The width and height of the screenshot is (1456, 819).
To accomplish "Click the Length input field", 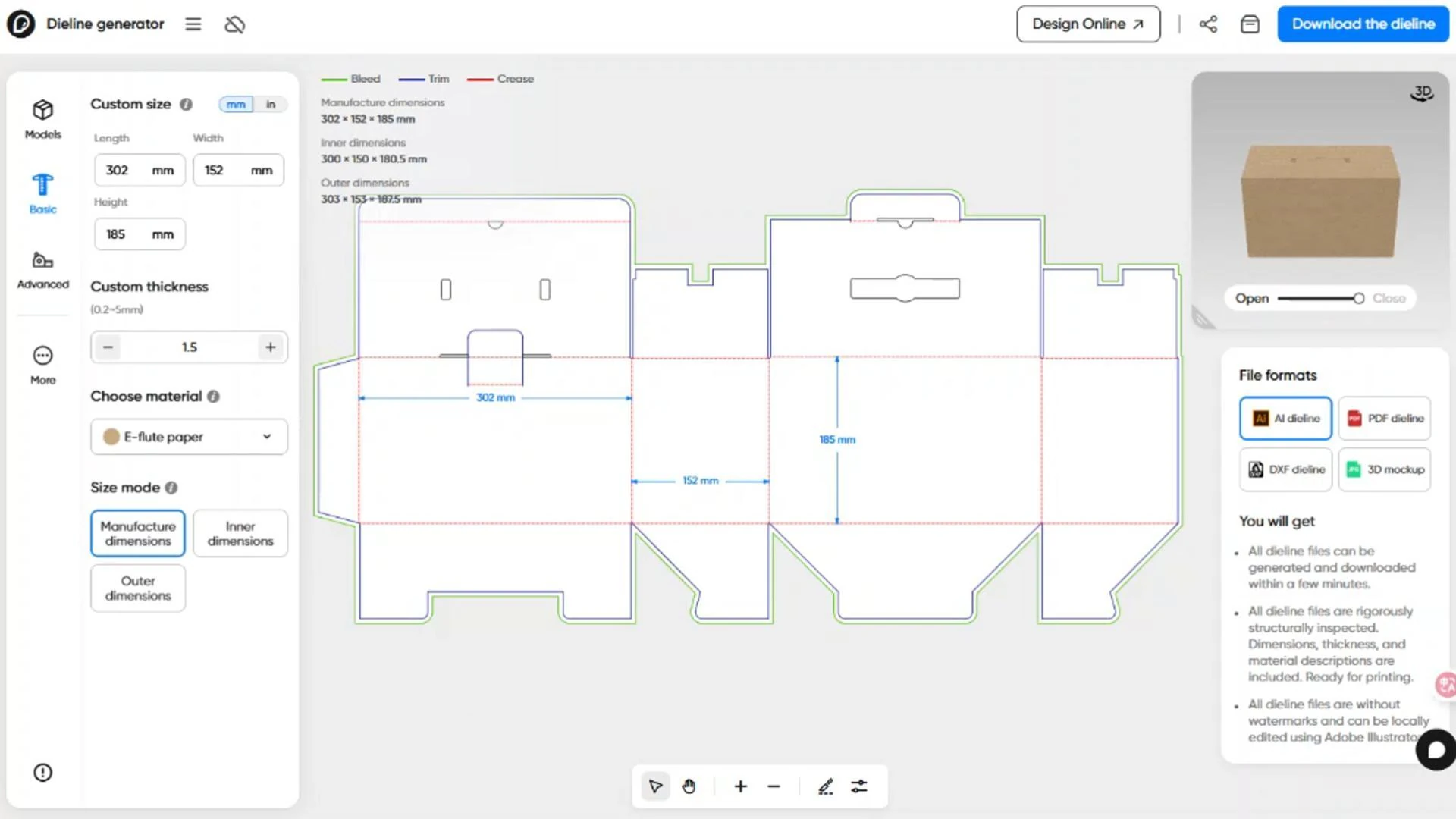I will (x=140, y=170).
